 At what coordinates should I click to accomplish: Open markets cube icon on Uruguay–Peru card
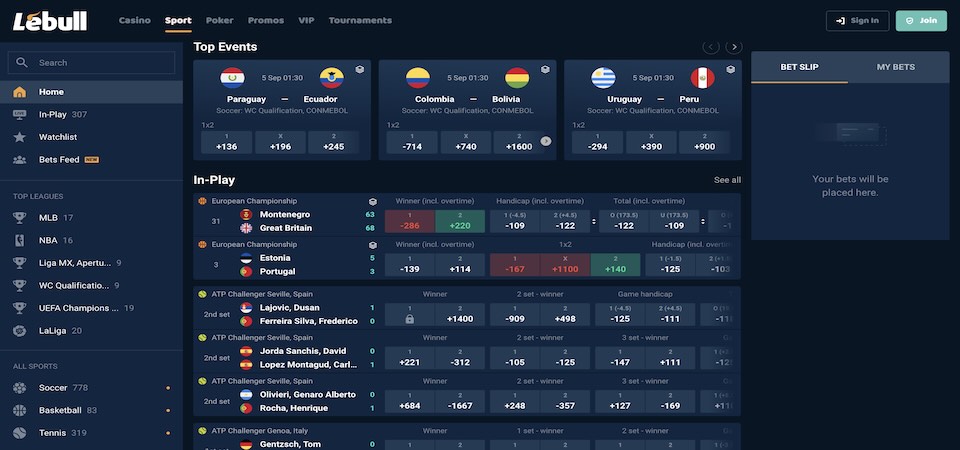730,70
